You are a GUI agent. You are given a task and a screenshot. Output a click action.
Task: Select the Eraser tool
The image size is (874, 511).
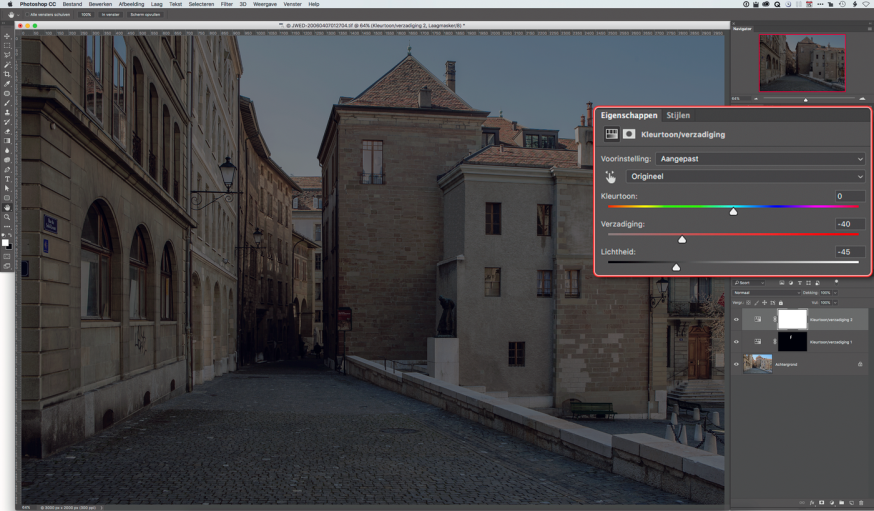(7, 131)
